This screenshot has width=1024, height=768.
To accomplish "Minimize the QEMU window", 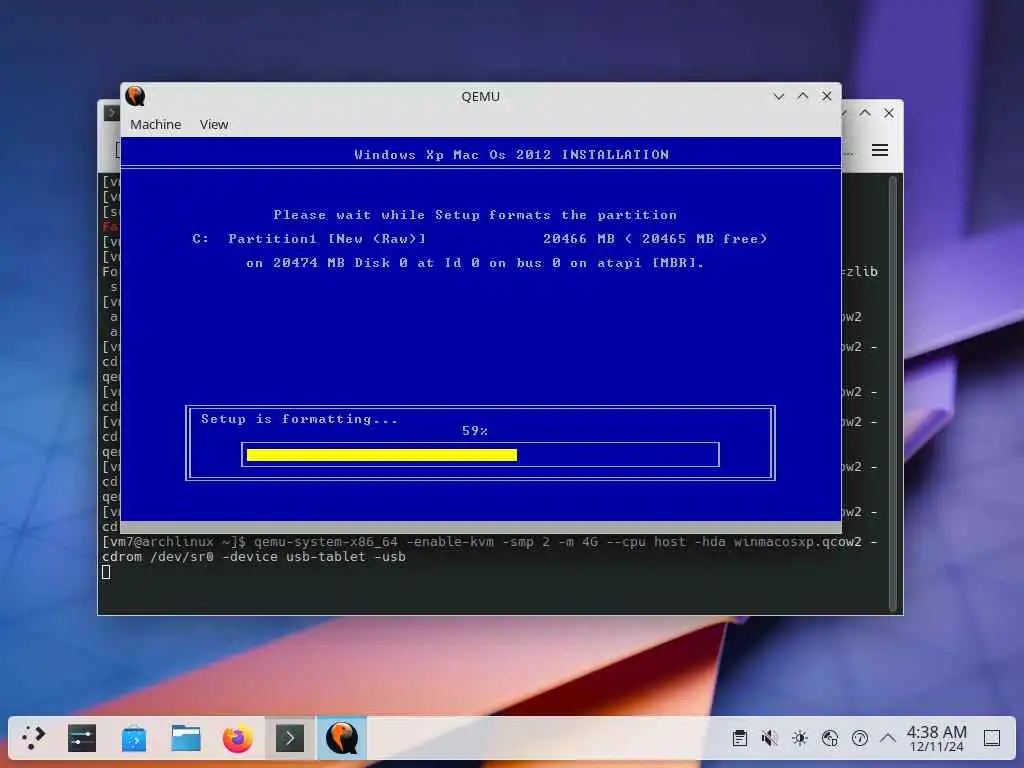I will point(778,96).
